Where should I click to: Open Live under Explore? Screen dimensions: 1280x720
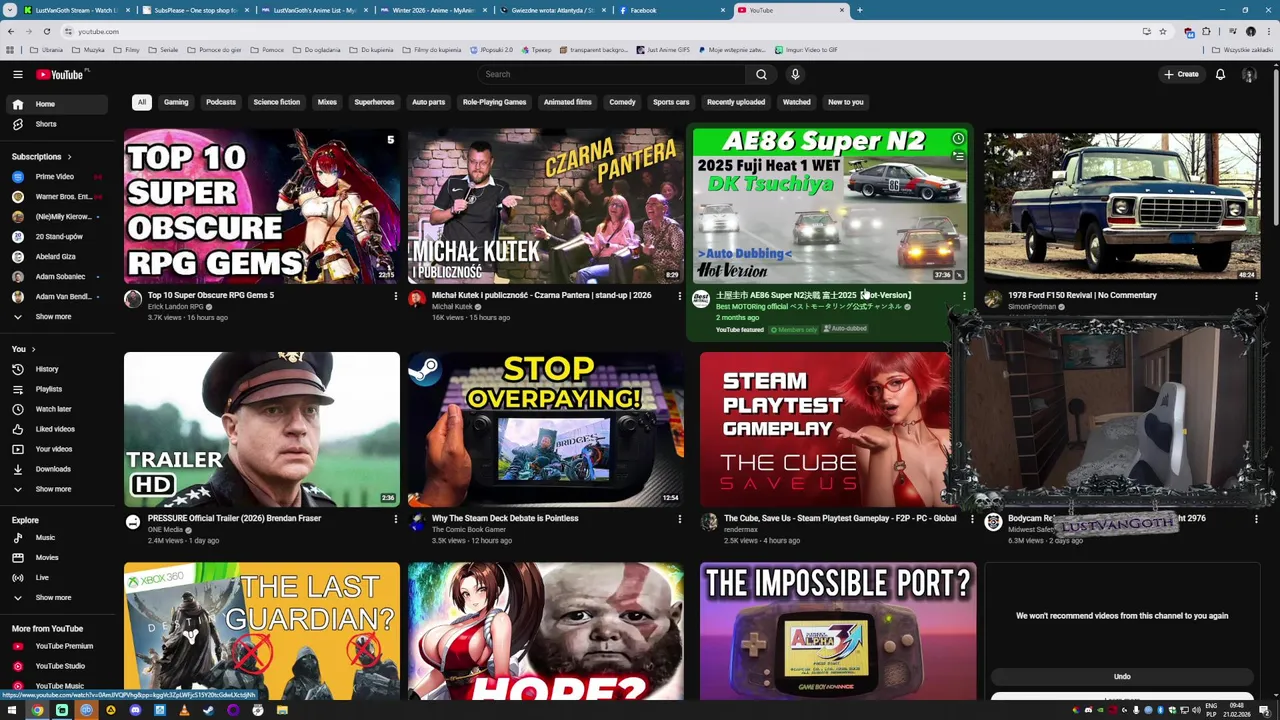pyautogui.click(x=56, y=578)
